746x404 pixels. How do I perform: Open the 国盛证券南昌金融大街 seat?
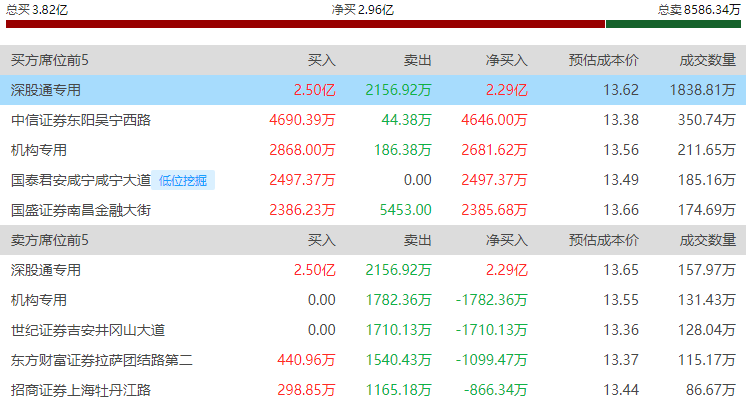coord(81,210)
